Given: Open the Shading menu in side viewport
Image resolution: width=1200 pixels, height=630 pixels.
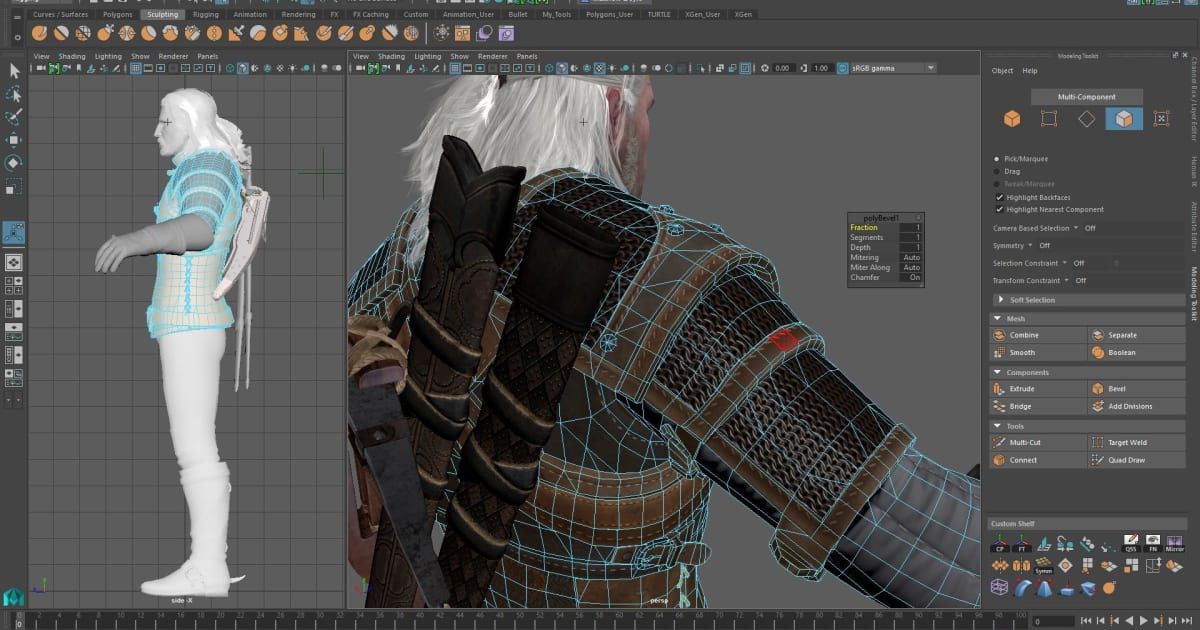Looking at the screenshot, I should click(x=71, y=56).
